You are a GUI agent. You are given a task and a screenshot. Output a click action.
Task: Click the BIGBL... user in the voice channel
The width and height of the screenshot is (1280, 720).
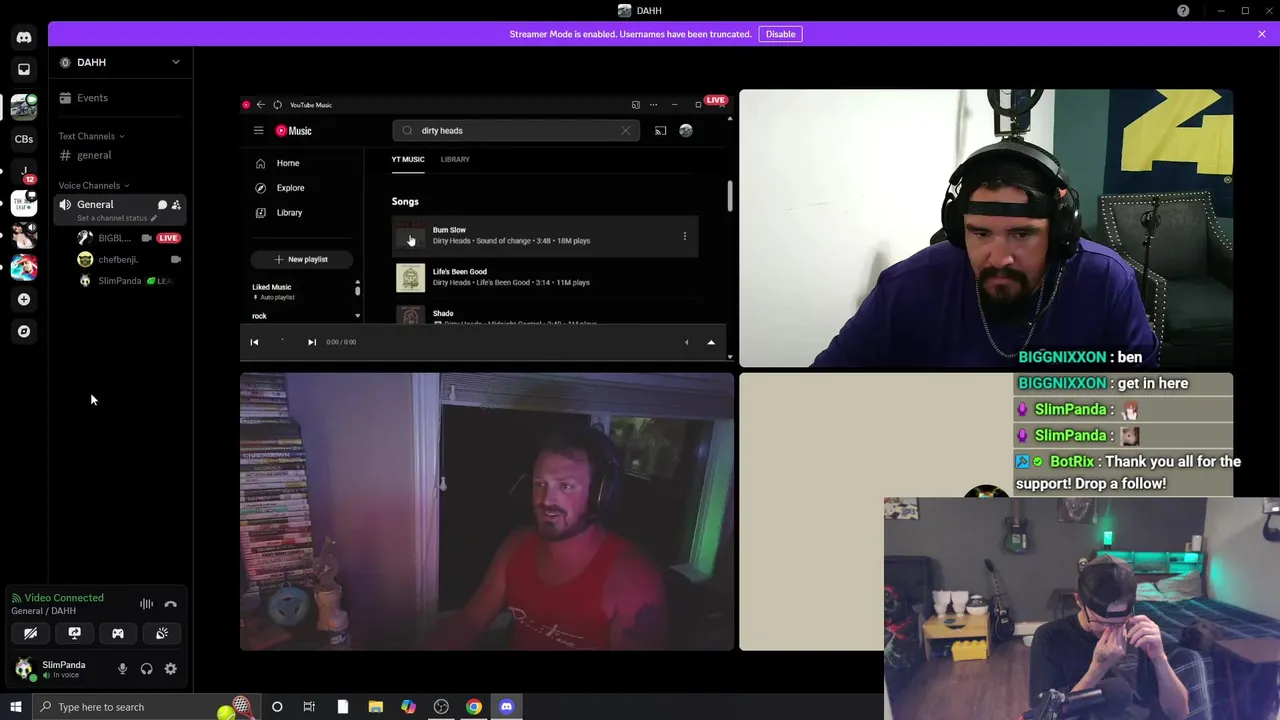(115, 238)
